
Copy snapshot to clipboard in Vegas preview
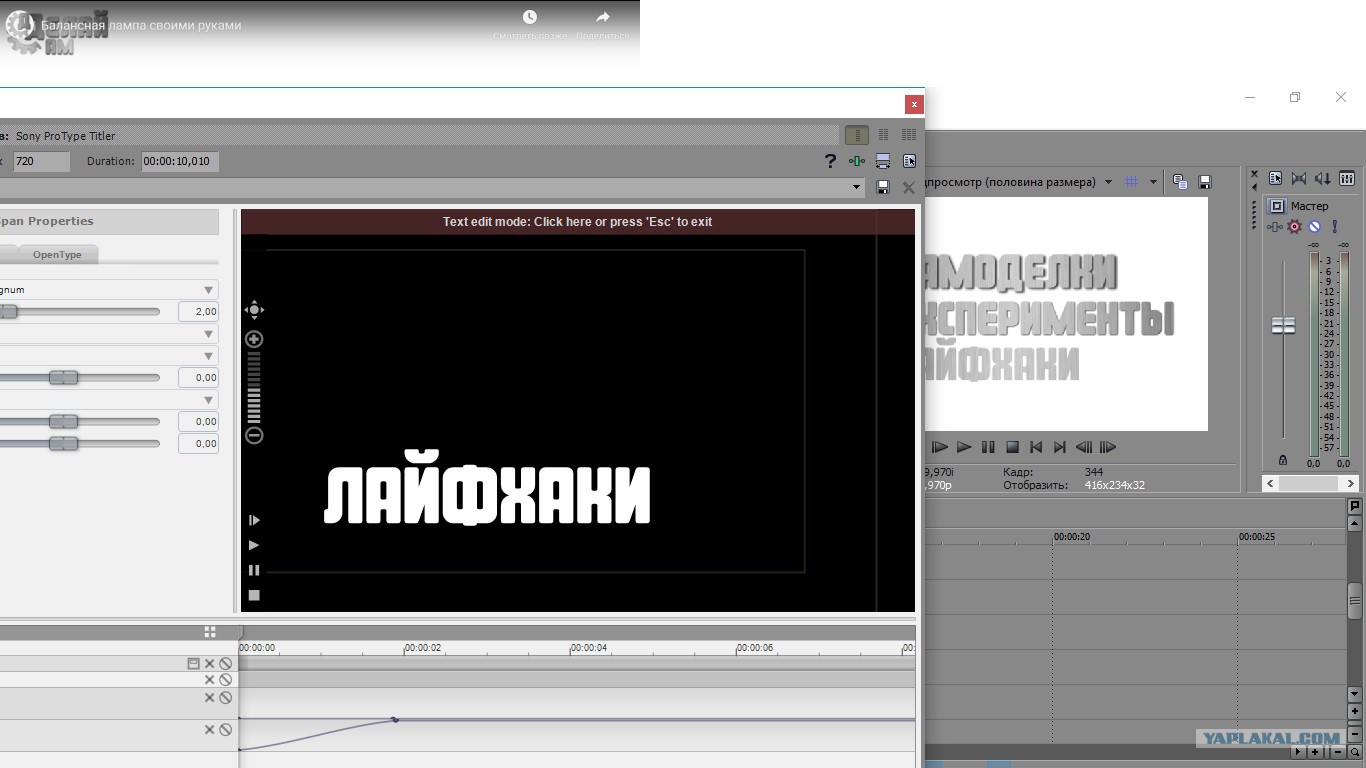pyautogui.click(x=1180, y=182)
